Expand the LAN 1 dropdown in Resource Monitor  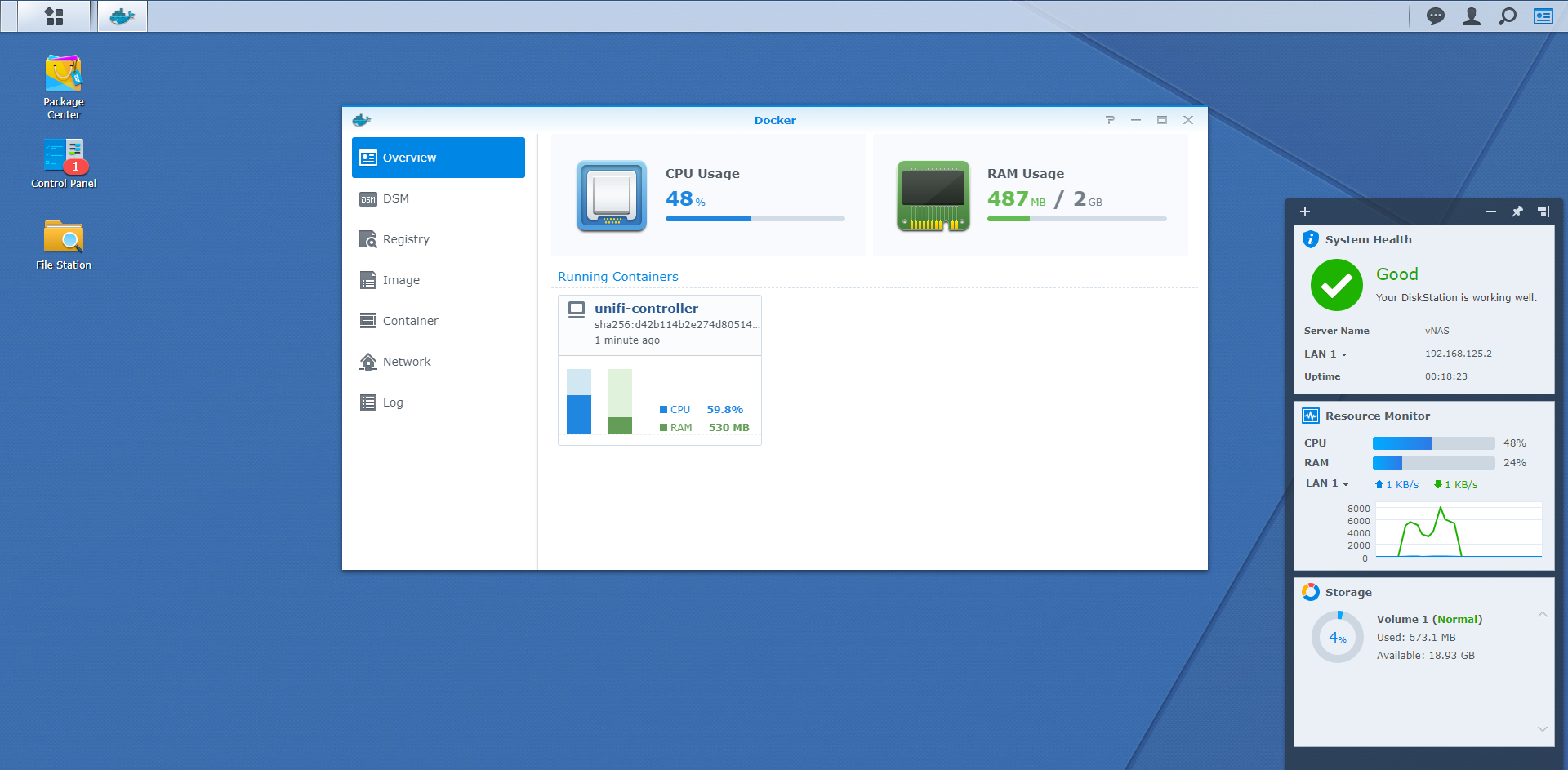click(x=1327, y=483)
